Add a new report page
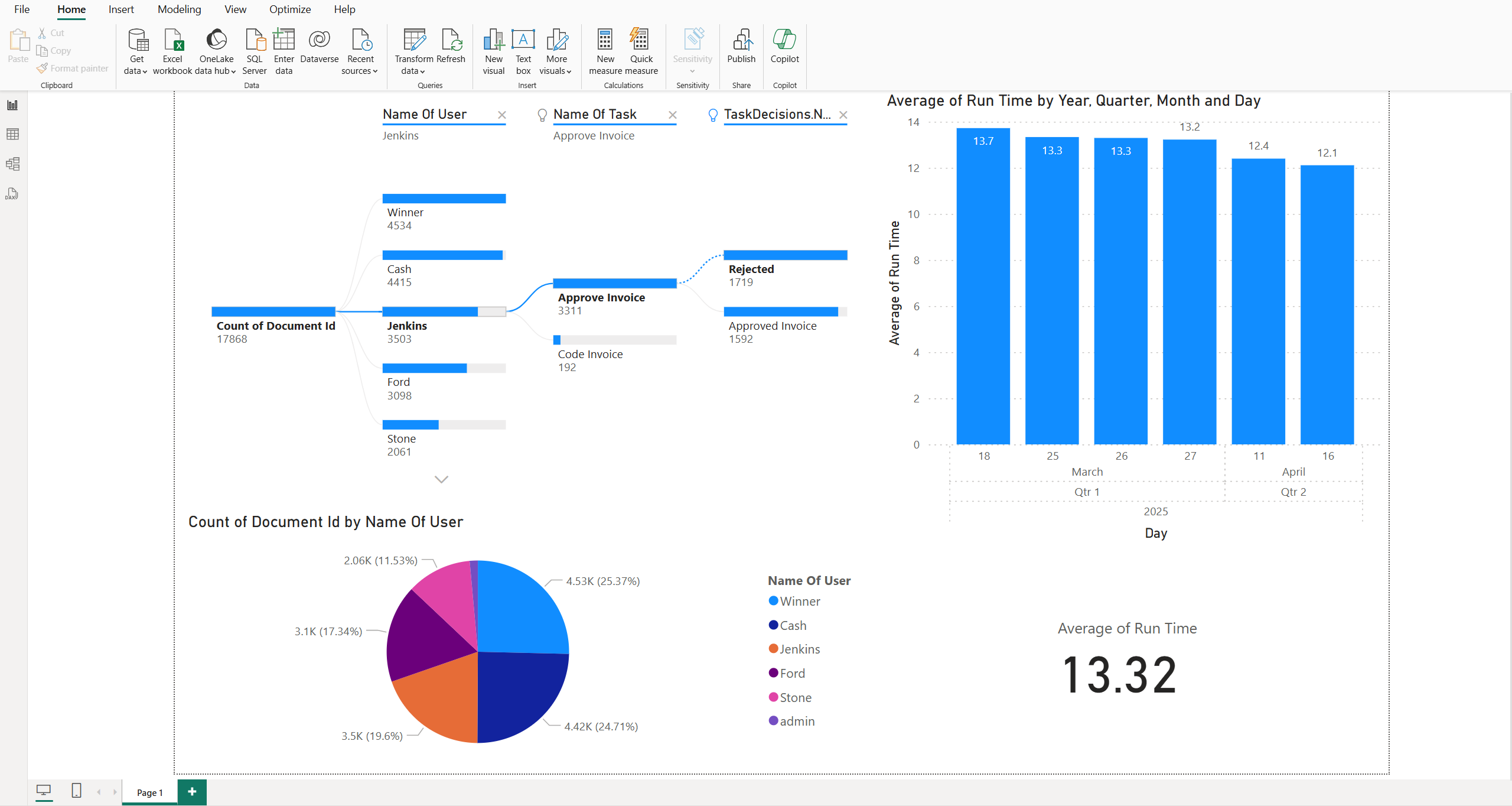 click(x=191, y=792)
